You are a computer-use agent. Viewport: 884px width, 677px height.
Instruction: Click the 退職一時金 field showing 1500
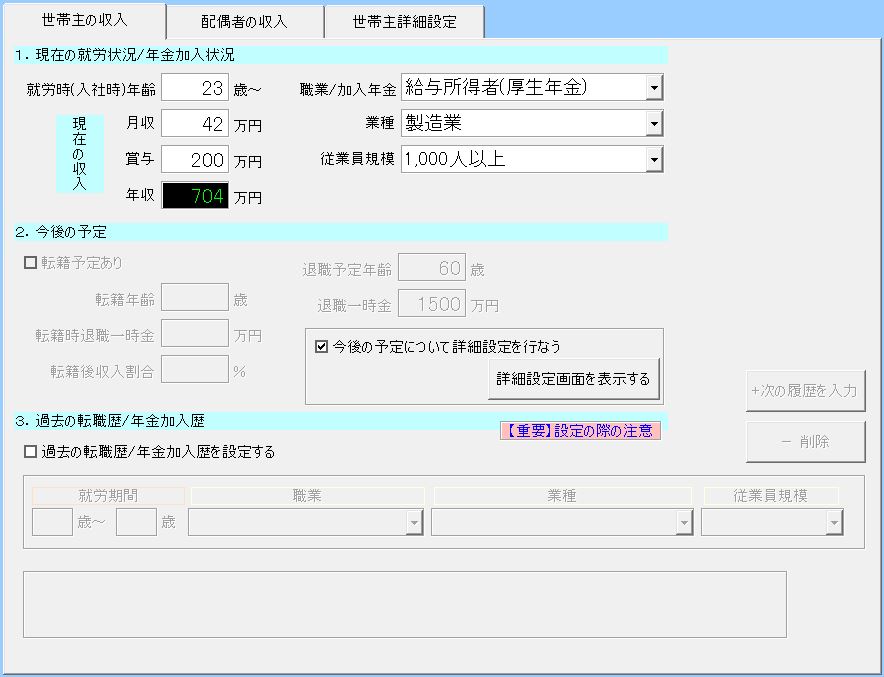pos(431,304)
